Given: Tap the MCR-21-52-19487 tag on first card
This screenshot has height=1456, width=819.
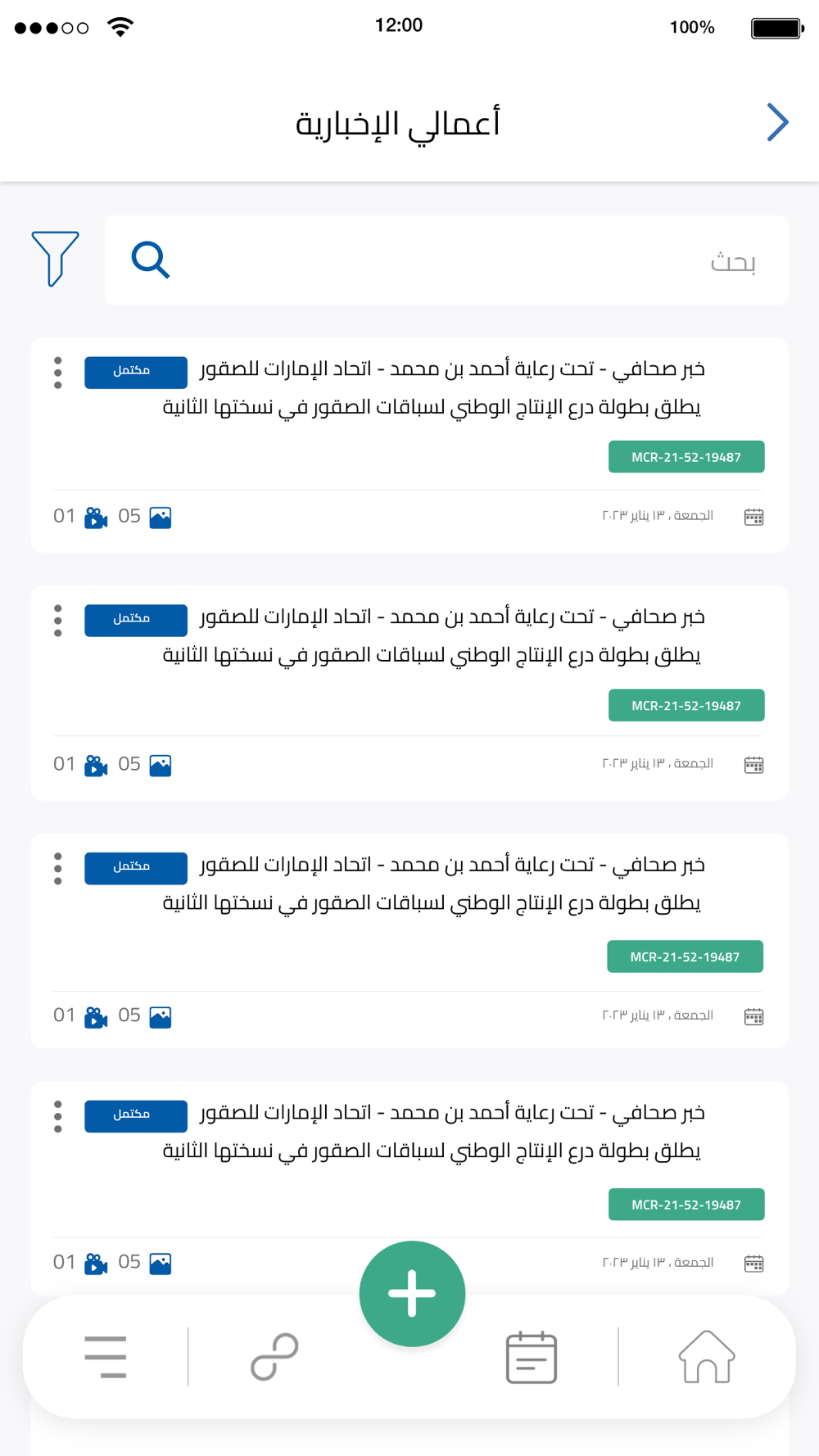Looking at the screenshot, I should tap(686, 457).
